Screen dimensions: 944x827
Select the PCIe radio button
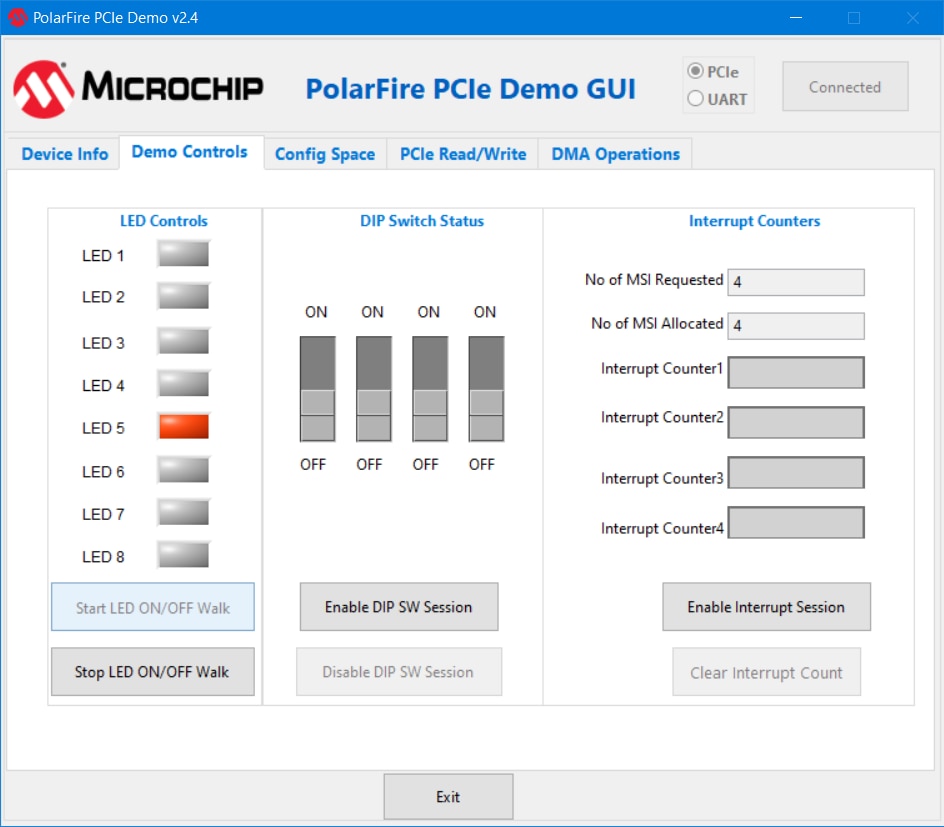pyautogui.click(x=713, y=72)
